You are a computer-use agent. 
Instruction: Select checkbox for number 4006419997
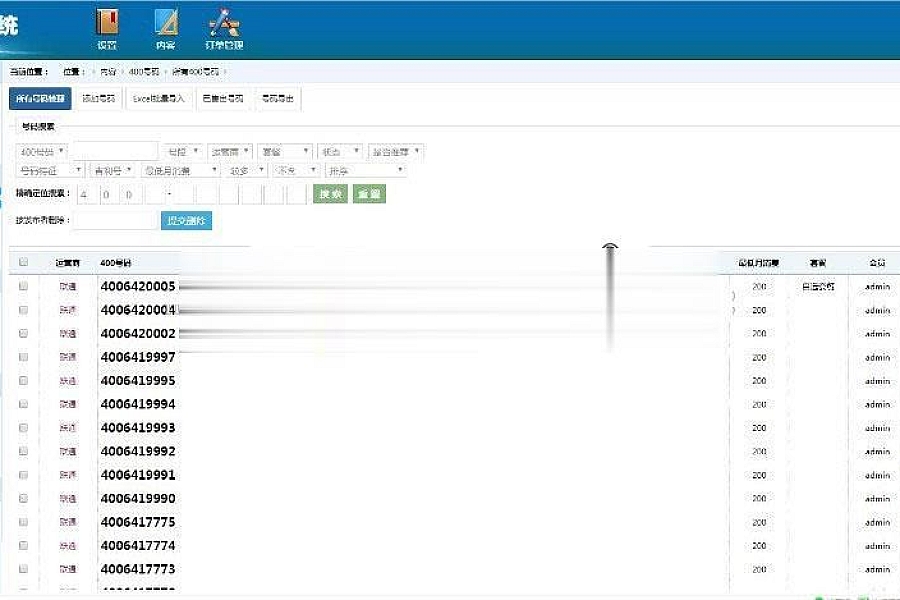(x=23, y=357)
